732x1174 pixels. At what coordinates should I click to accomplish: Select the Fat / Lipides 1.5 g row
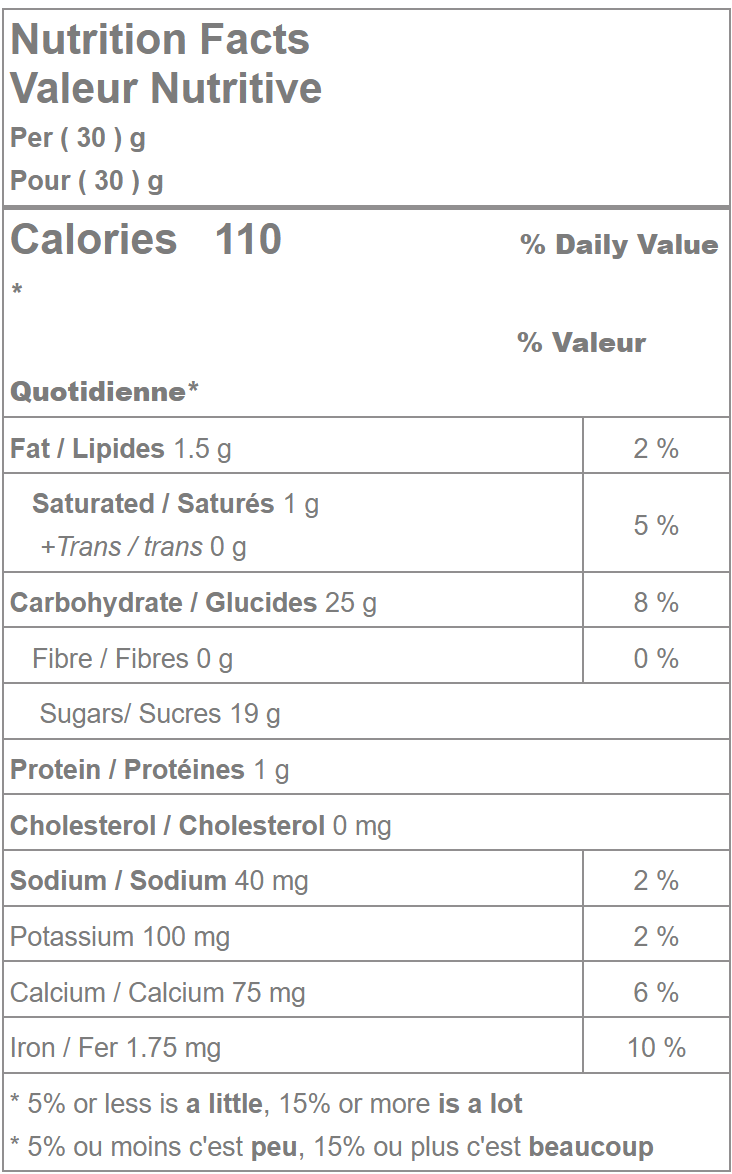click(121, 448)
